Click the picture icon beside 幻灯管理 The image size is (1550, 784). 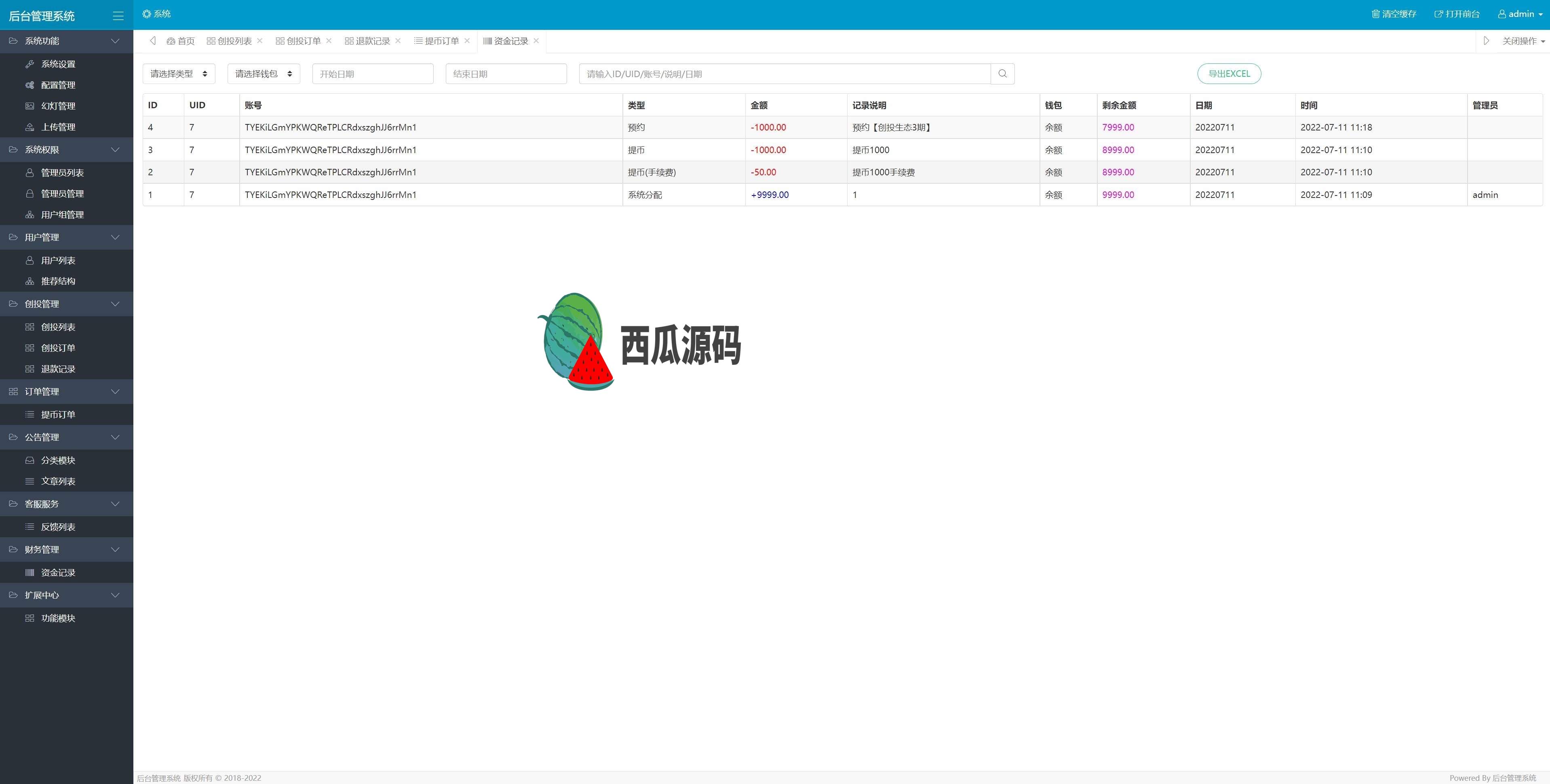click(x=30, y=106)
